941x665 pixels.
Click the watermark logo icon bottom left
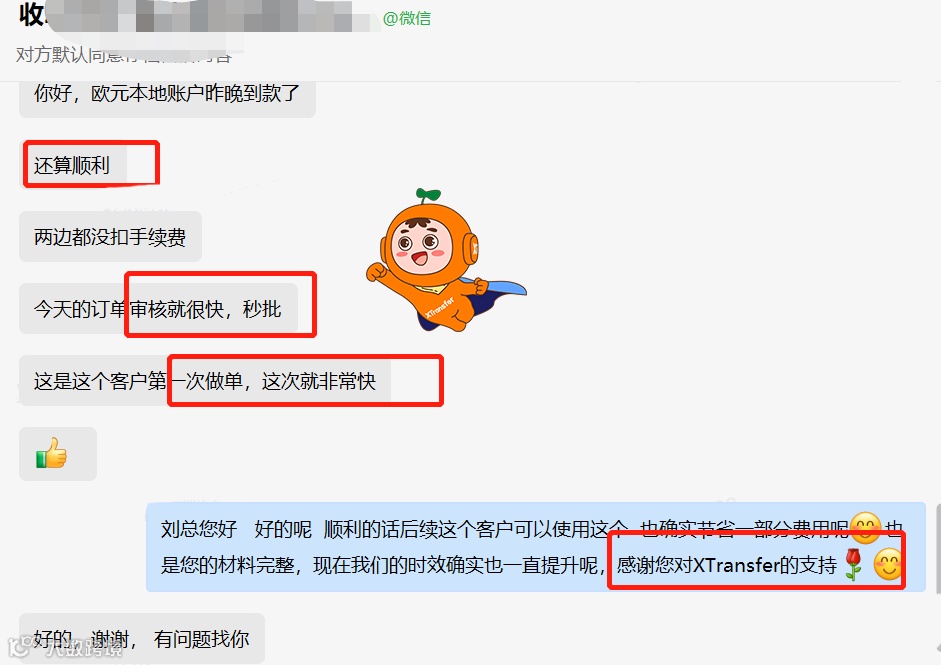[x=20, y=646]
